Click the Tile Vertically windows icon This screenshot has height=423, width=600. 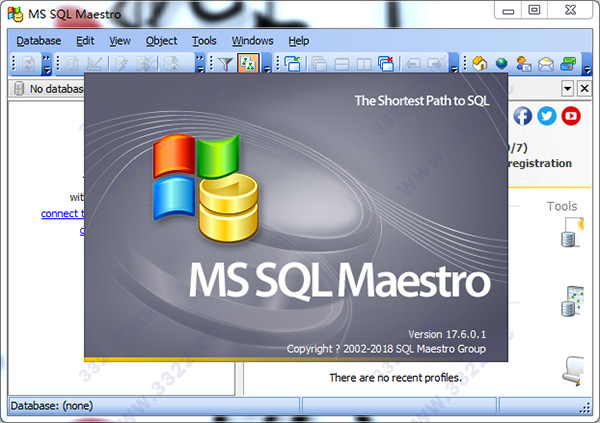click(364, 64)
